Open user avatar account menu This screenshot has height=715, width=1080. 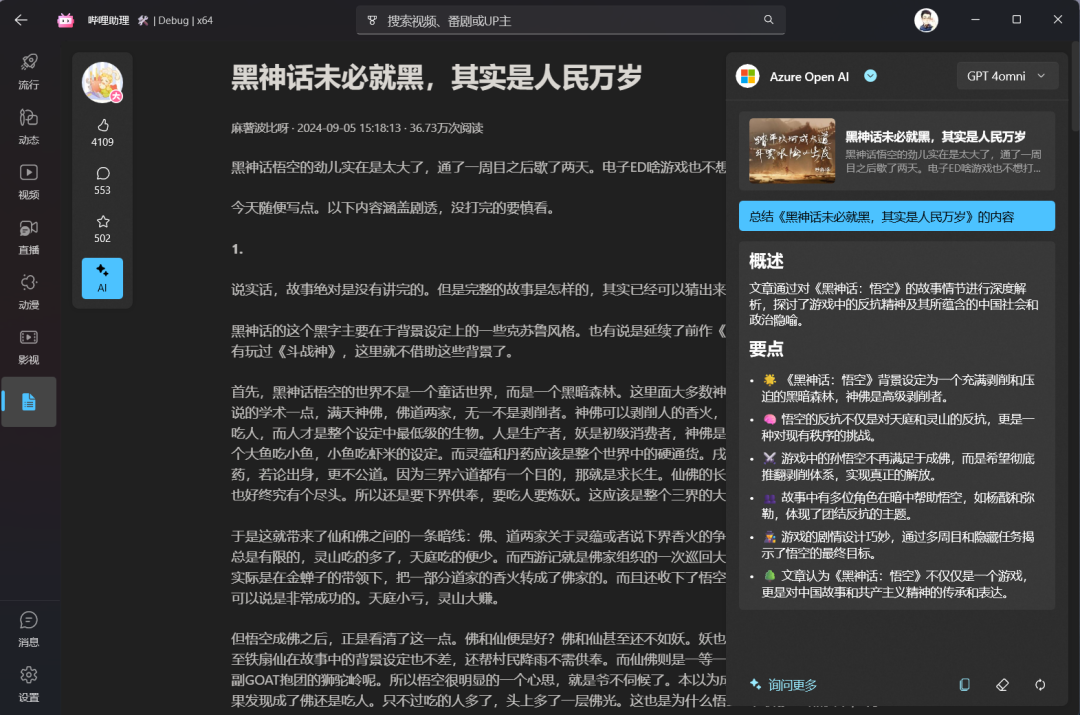pos(926,20)
